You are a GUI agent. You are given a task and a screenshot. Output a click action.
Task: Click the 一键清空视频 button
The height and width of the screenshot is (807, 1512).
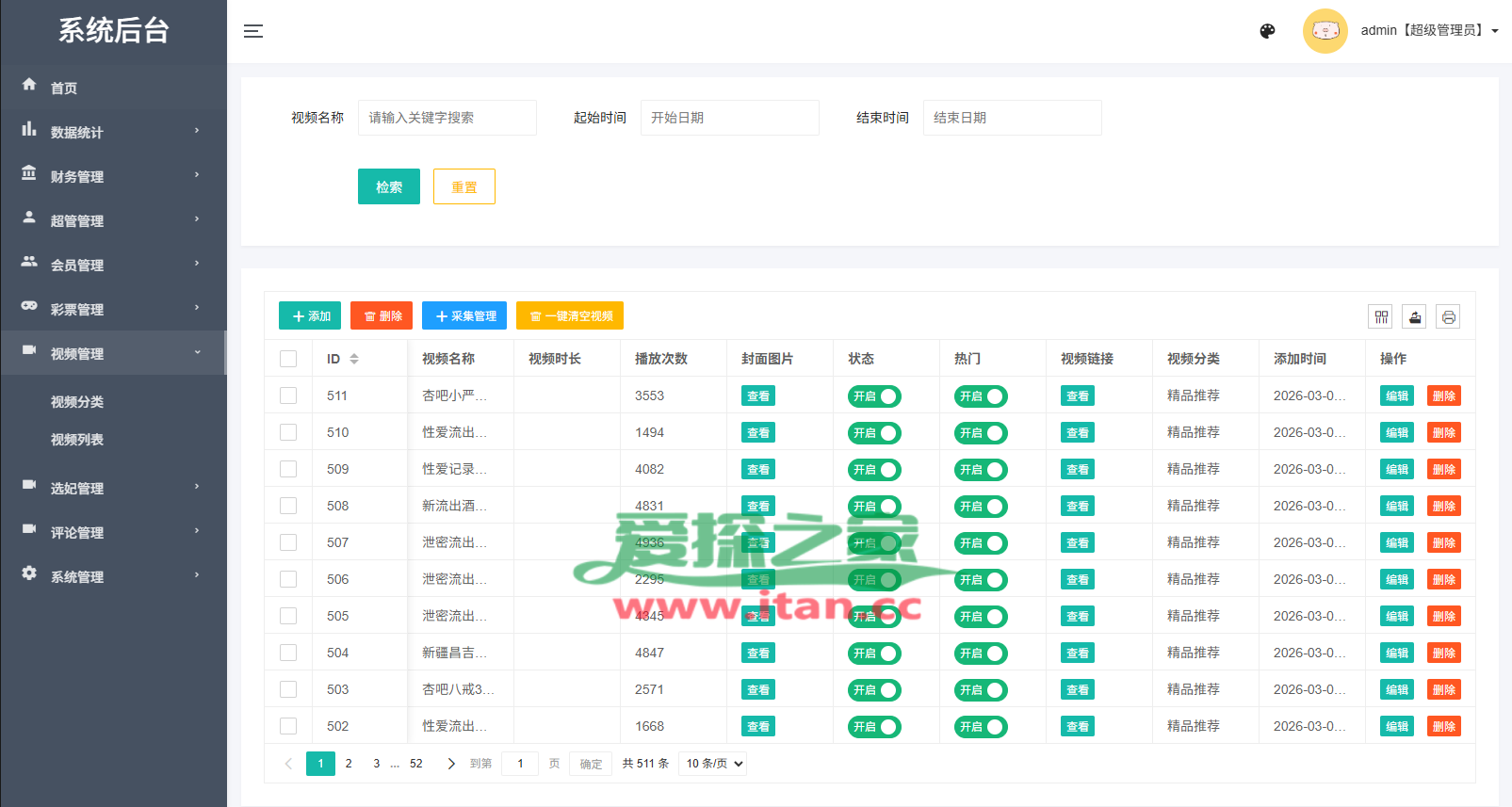(569, 316)
